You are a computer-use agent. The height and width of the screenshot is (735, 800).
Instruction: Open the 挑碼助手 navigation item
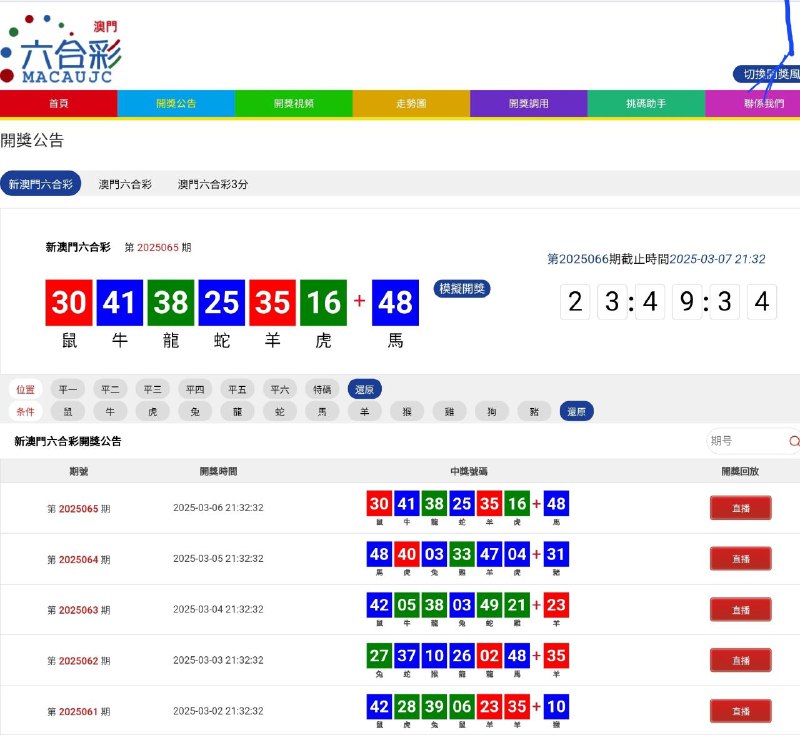click(x=646, y=104)
